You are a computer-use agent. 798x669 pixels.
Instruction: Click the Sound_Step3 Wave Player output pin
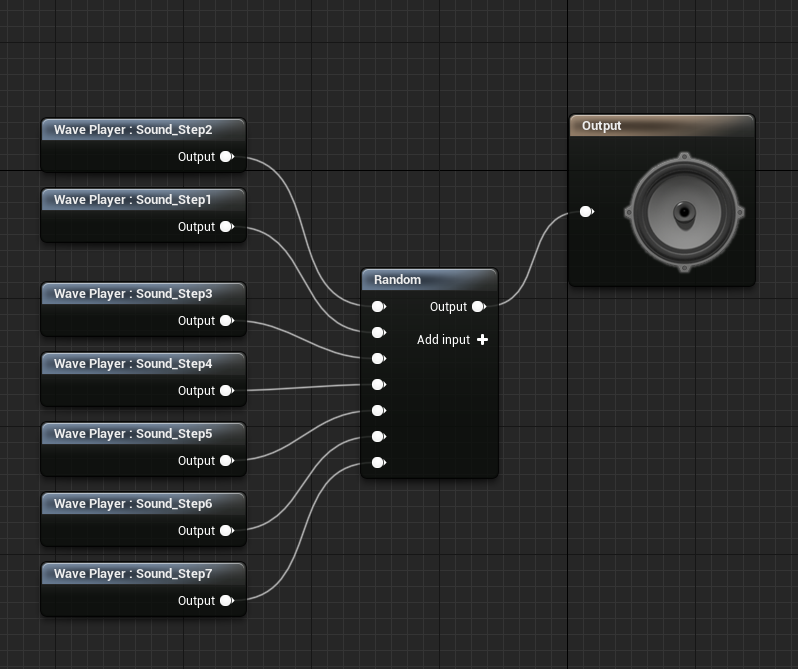point(227,321)
